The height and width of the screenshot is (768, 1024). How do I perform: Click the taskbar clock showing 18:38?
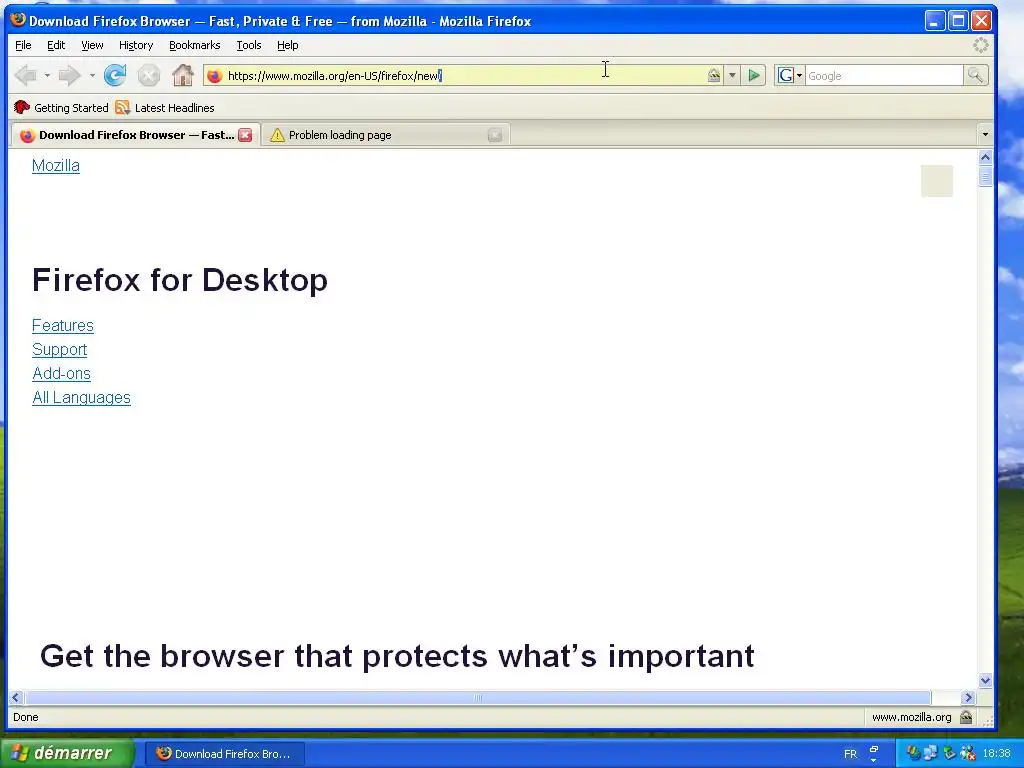tap(997, 754)
